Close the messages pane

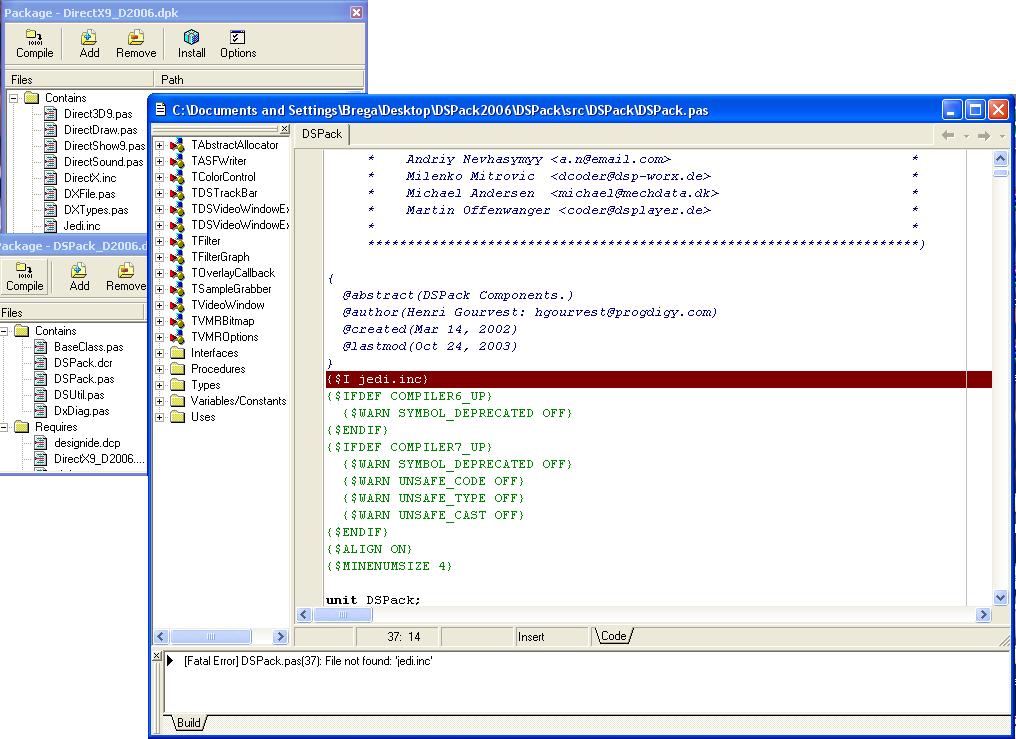click(157, 655)
